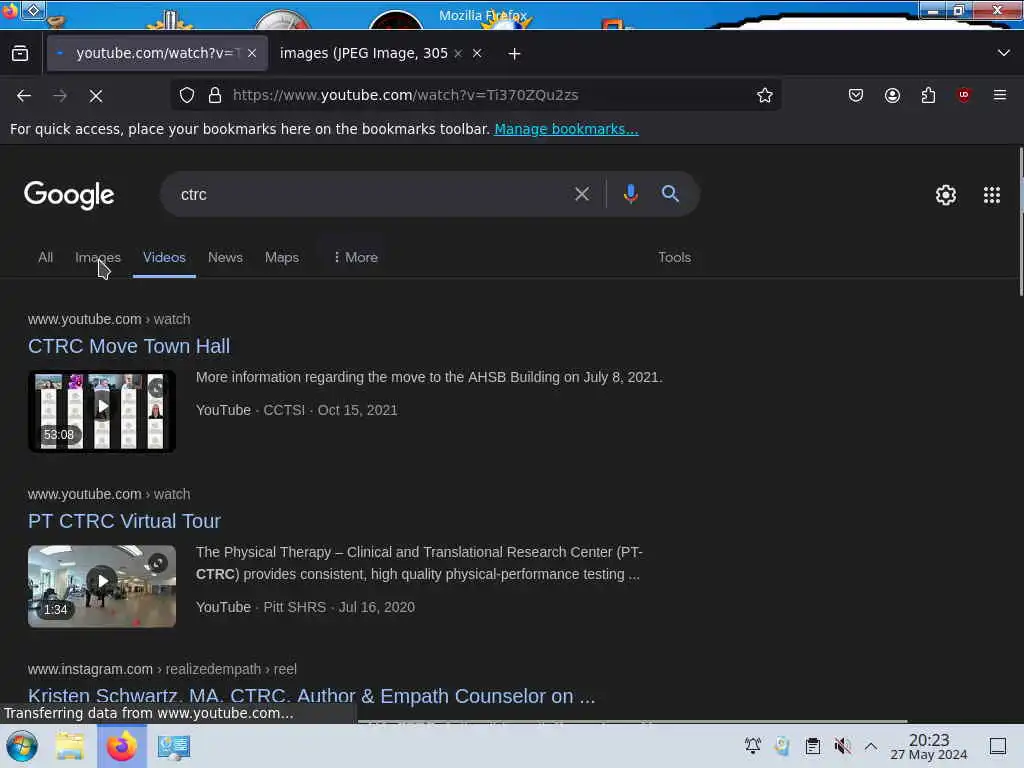Open Kristen Schwartz Empath Counselor result

(312, 696)
